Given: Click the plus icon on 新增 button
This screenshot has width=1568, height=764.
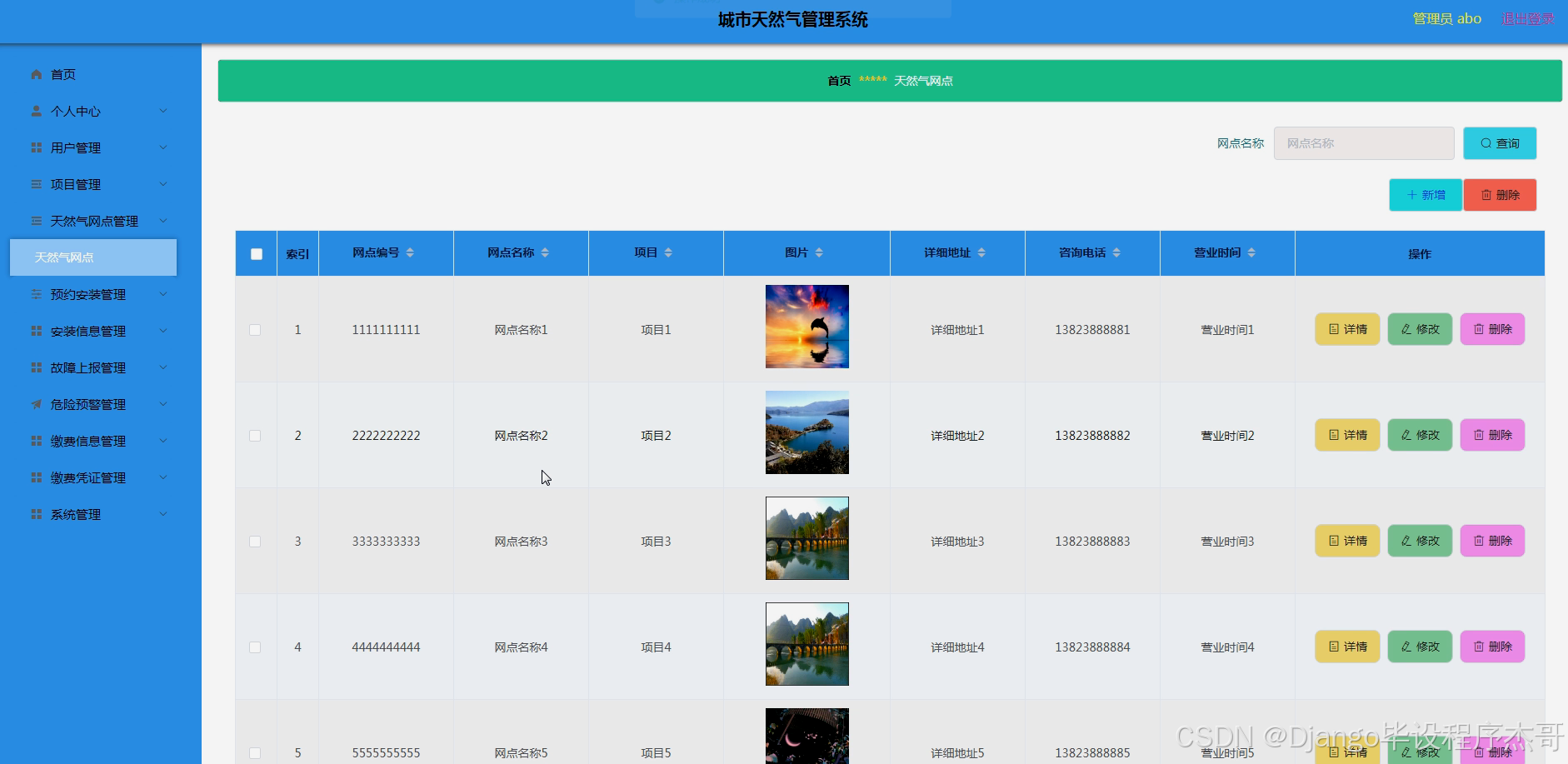Looking at the screenshot, I should pyautogui.click(x=1412, y=195).
